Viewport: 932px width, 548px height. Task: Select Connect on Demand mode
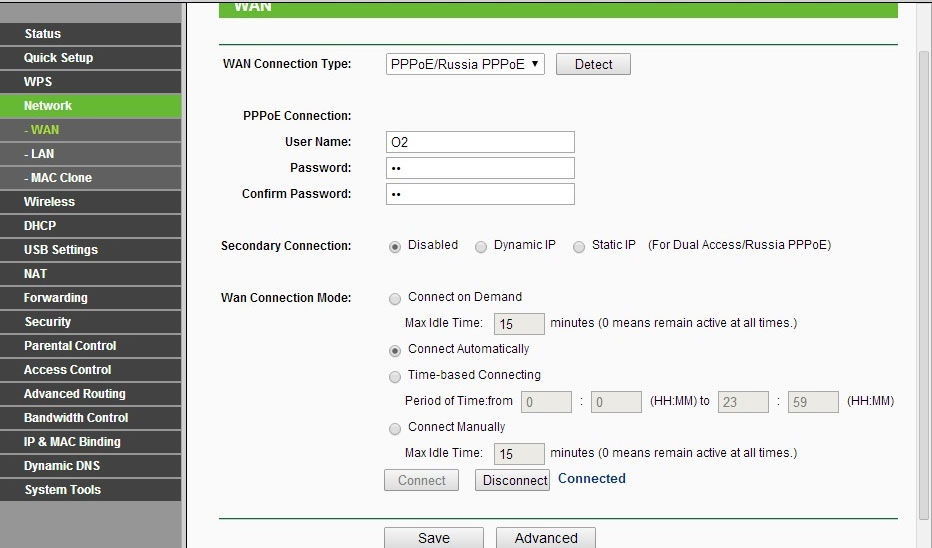[x=395, y=298]
